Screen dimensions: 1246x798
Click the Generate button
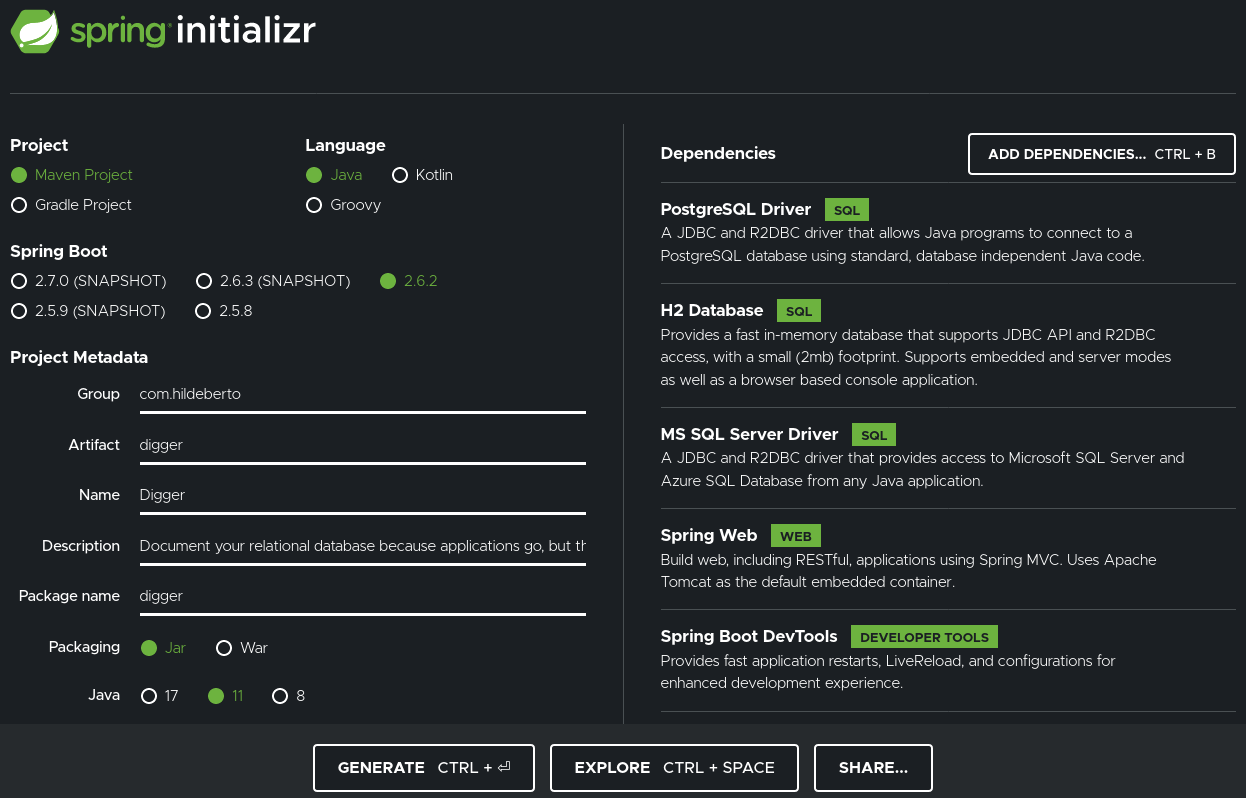coord(424,768)
